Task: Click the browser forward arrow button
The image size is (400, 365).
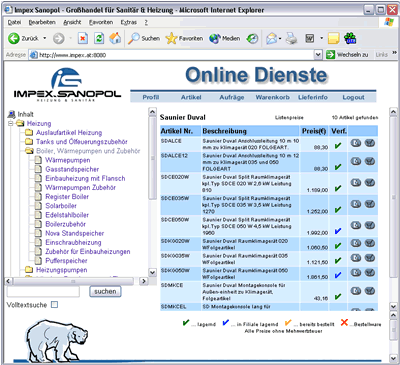Action: [x=59, y=39]
